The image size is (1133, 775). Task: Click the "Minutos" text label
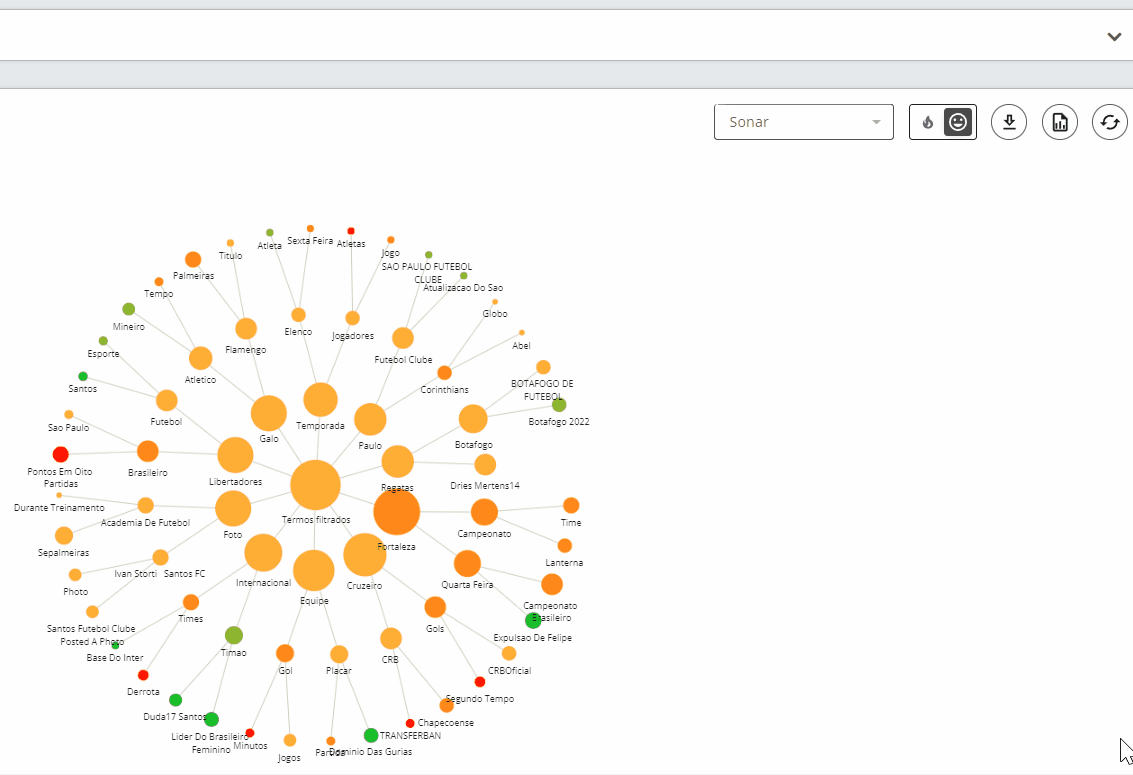click(x=250, y=746)
